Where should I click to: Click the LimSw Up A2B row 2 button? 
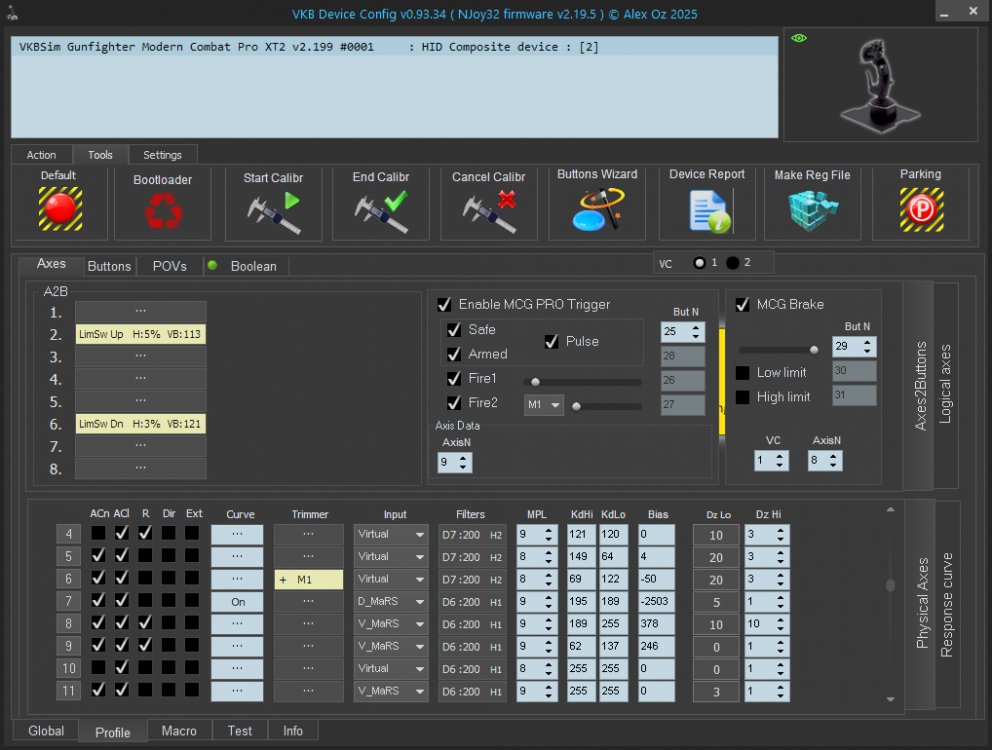point(140,334)
